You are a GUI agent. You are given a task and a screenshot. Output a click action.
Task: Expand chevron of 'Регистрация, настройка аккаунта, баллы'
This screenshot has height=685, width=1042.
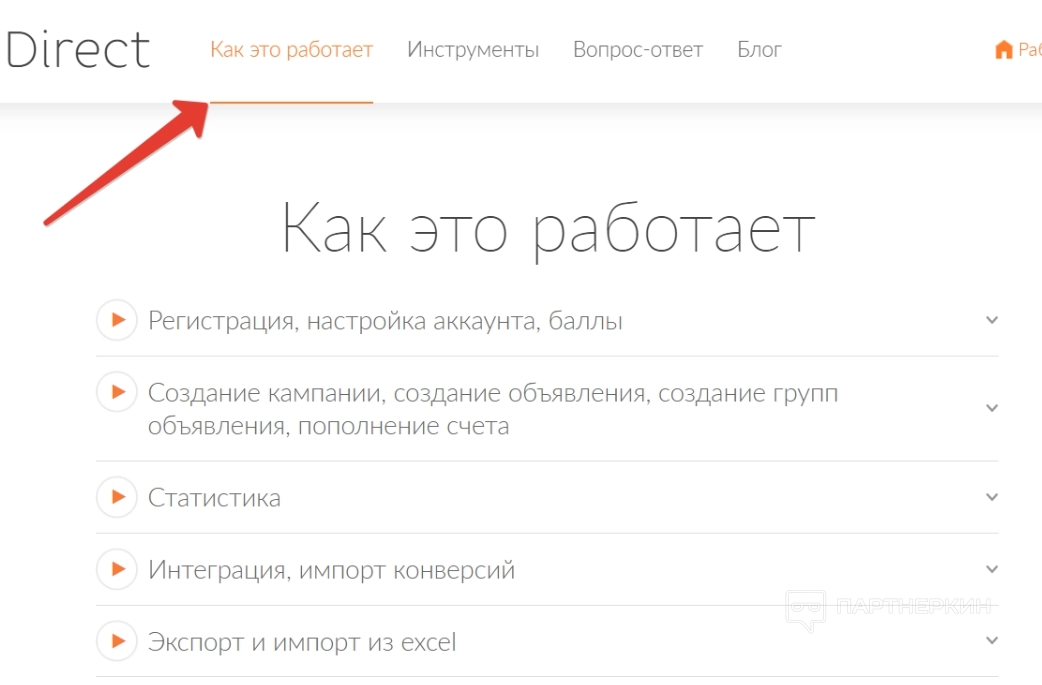pyautogui.click(x=991, y=320)
